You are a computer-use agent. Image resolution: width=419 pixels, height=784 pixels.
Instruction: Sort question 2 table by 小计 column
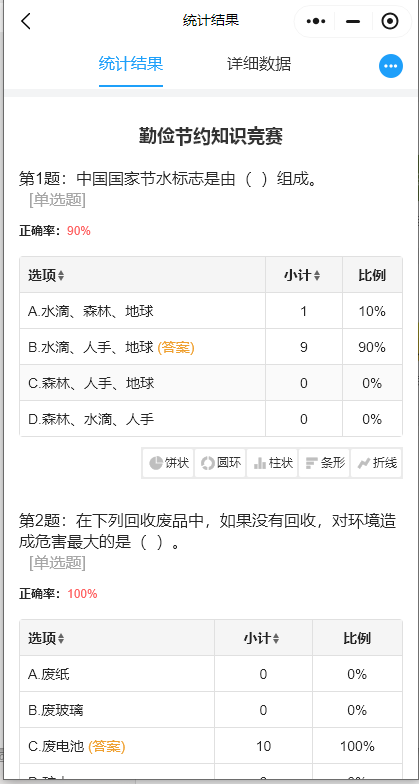(262, 638)
